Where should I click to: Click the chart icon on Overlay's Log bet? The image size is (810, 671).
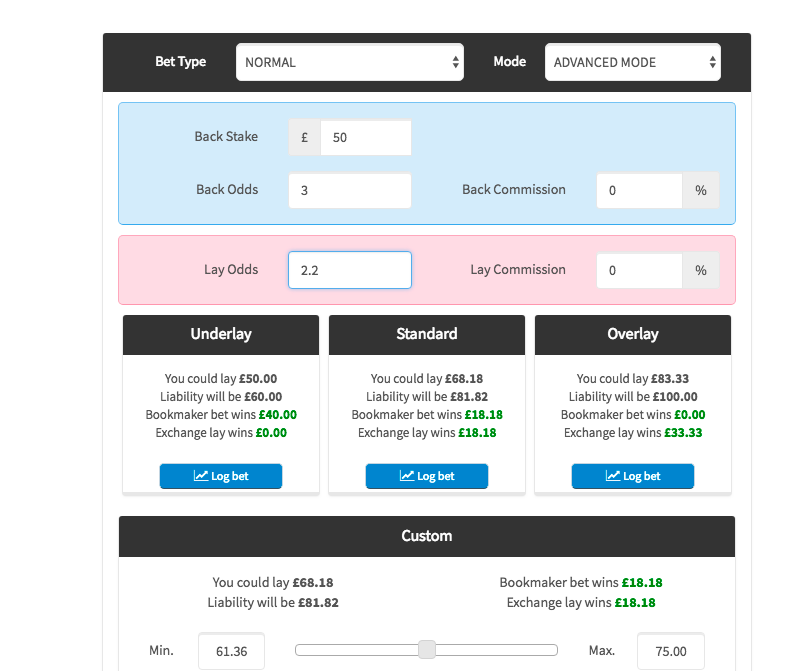[613, 475]
